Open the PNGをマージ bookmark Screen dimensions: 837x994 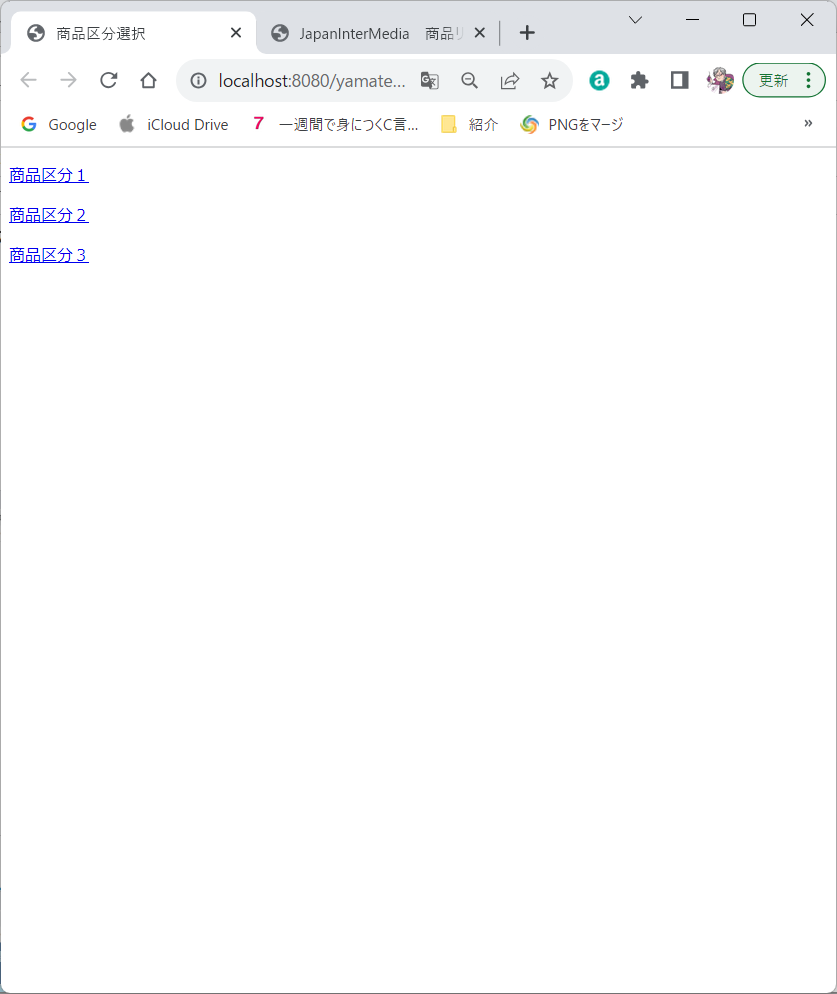(x=572, y=124)
